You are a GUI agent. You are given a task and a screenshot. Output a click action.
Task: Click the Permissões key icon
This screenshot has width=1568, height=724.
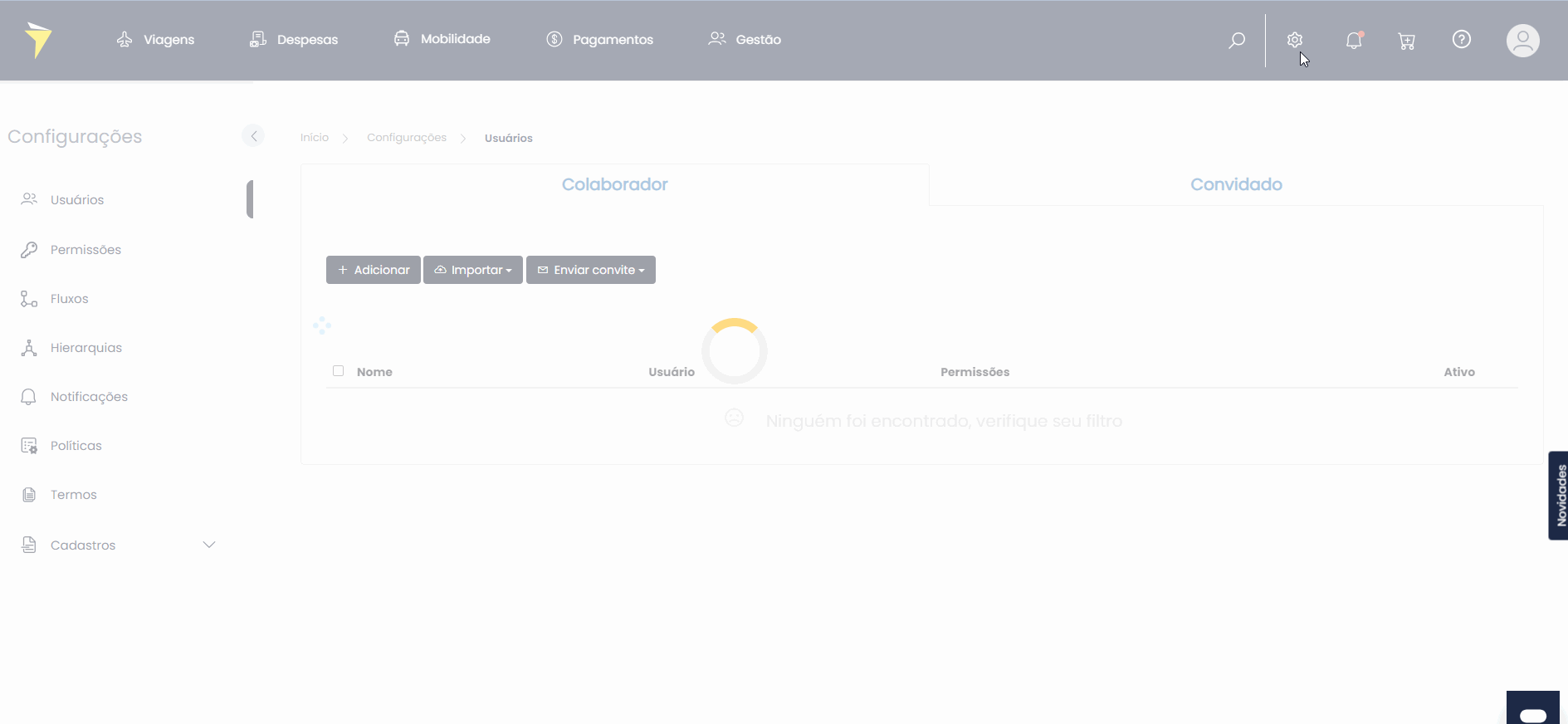[x=29, y=250]
